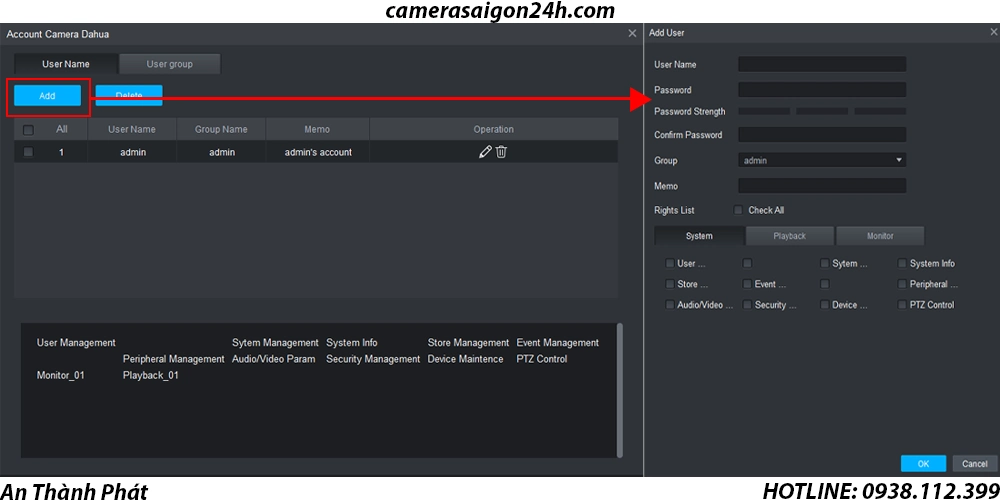Click Store Management in the rights summary

pos(468,342)
